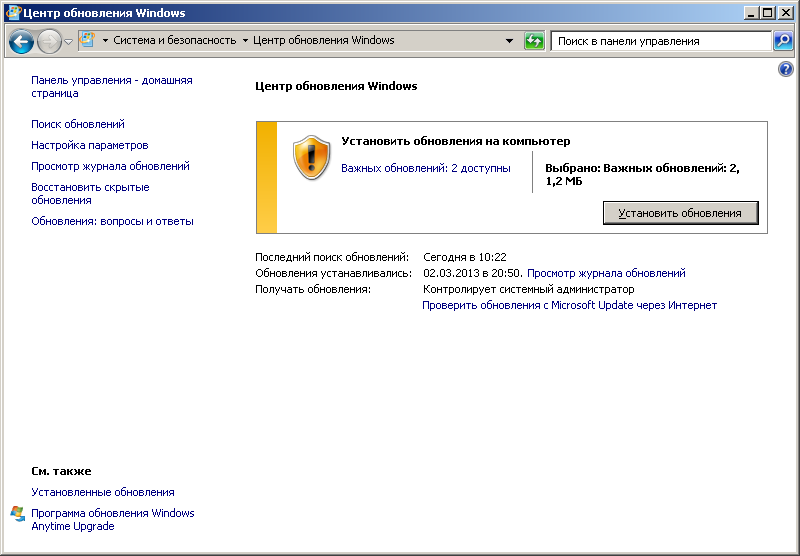The image size is (800, 556).
Task: Focus the "Поиск в панели управления" search field
Action: (661, 41)
